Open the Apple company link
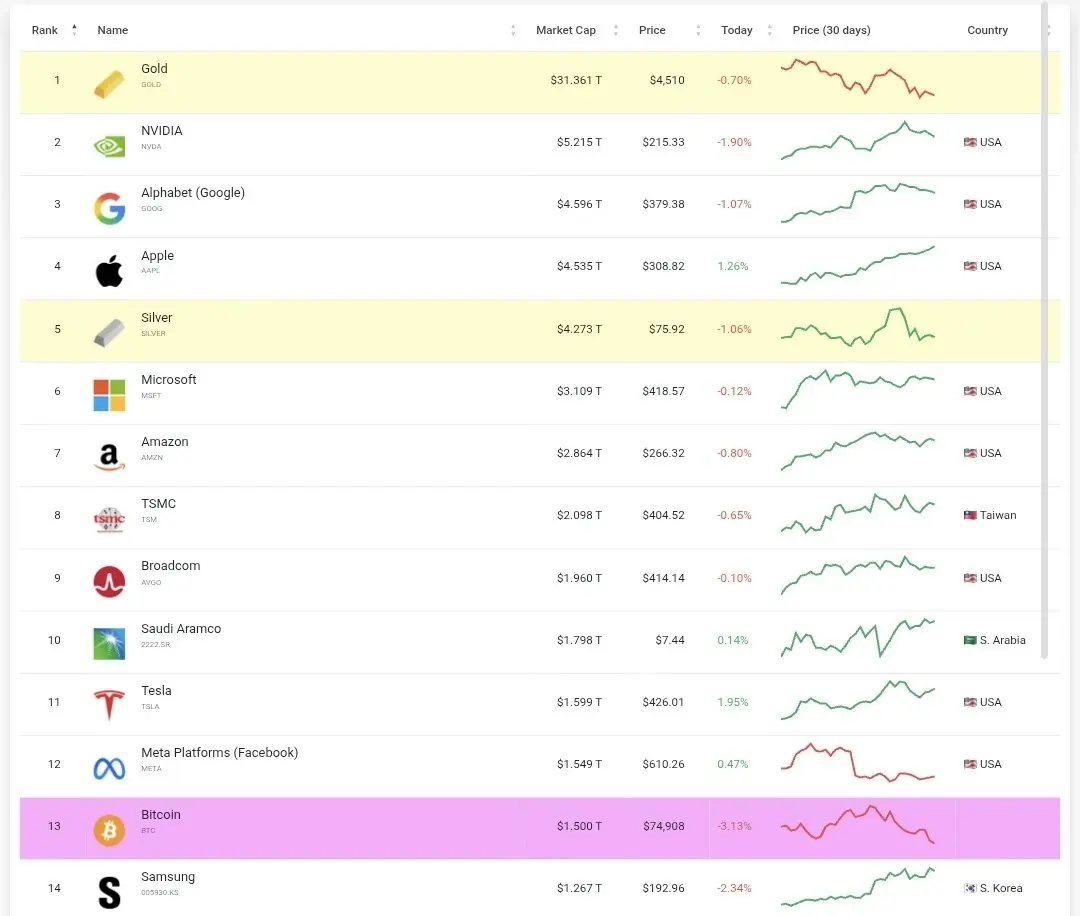Screen dimensions: 1080x916 pos(157,256)
